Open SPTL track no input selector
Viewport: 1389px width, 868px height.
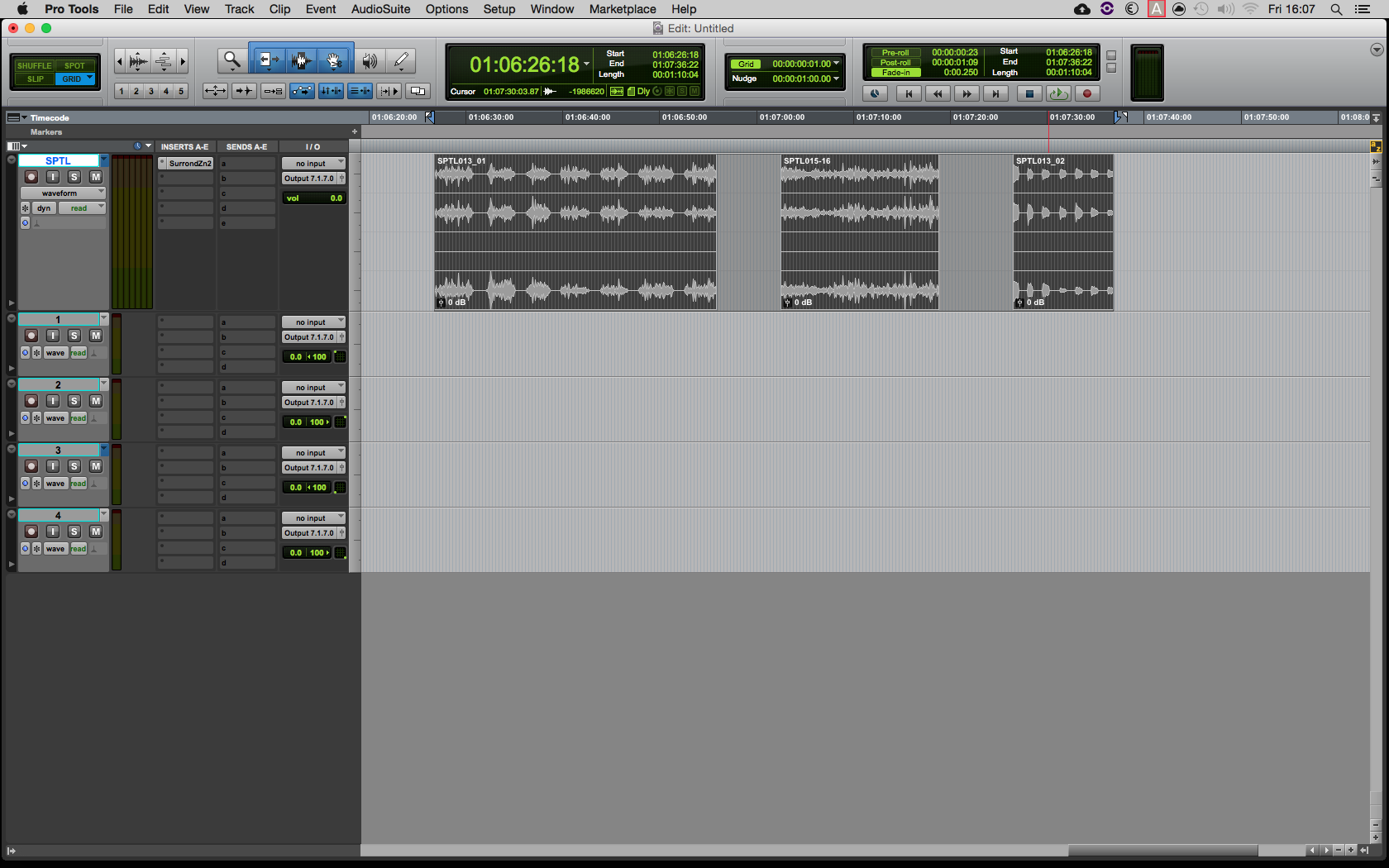[x=313, y=164]
